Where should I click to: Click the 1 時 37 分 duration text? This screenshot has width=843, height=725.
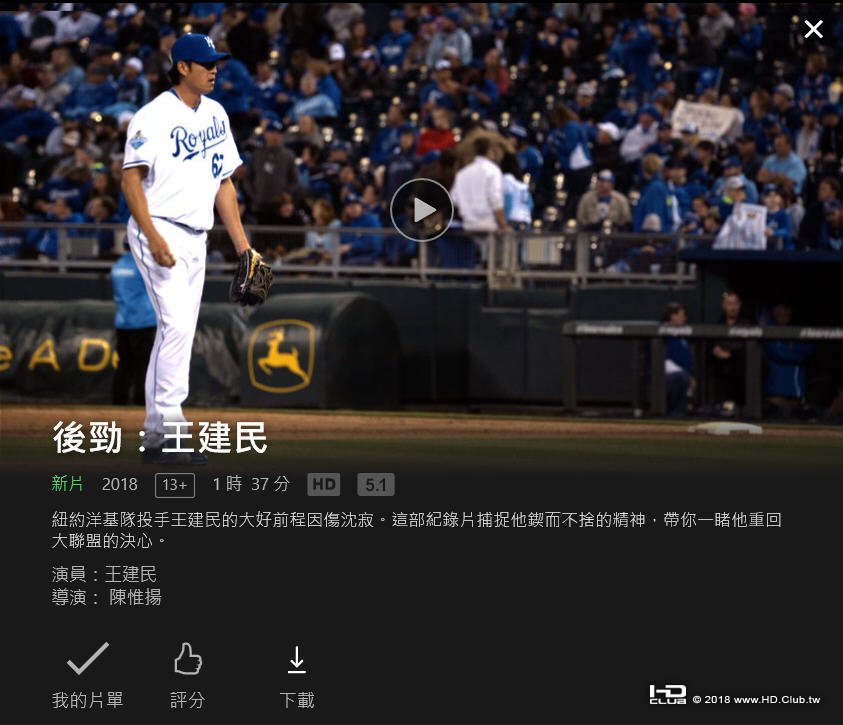click(251, 484)
